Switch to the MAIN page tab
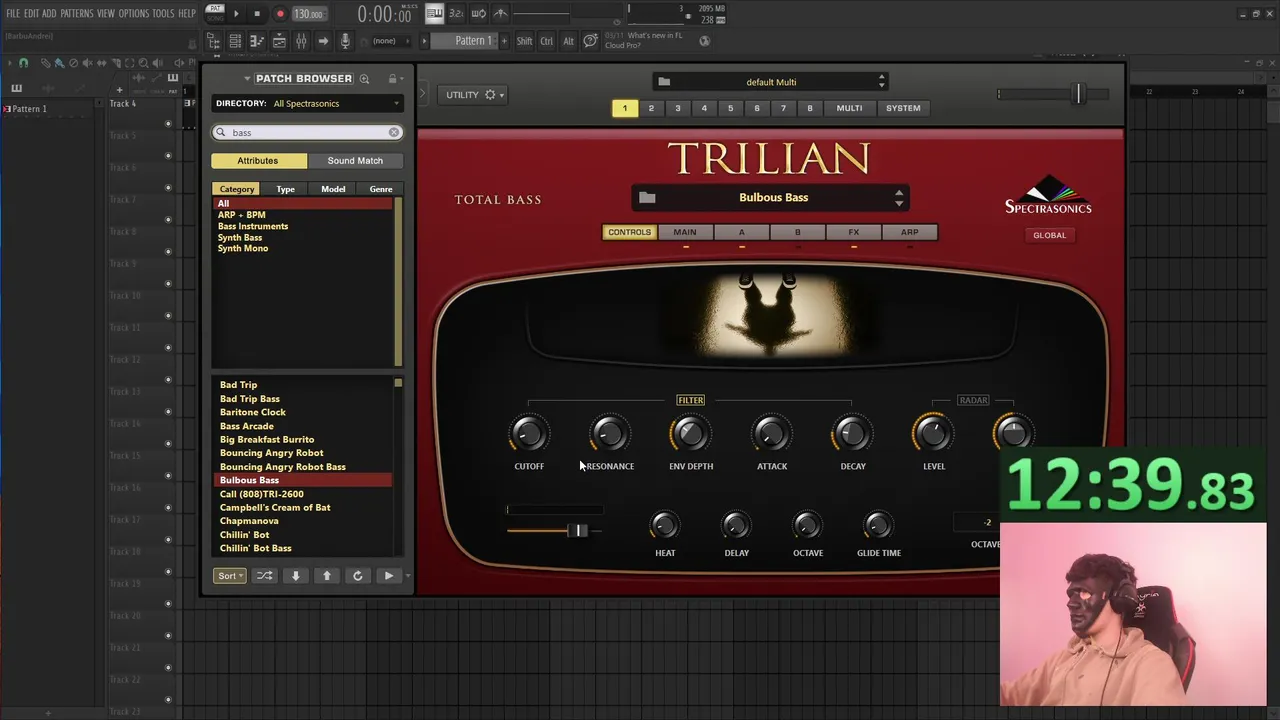The height and width of the screenshot is (720, 1280). click(x=685, y=232)
